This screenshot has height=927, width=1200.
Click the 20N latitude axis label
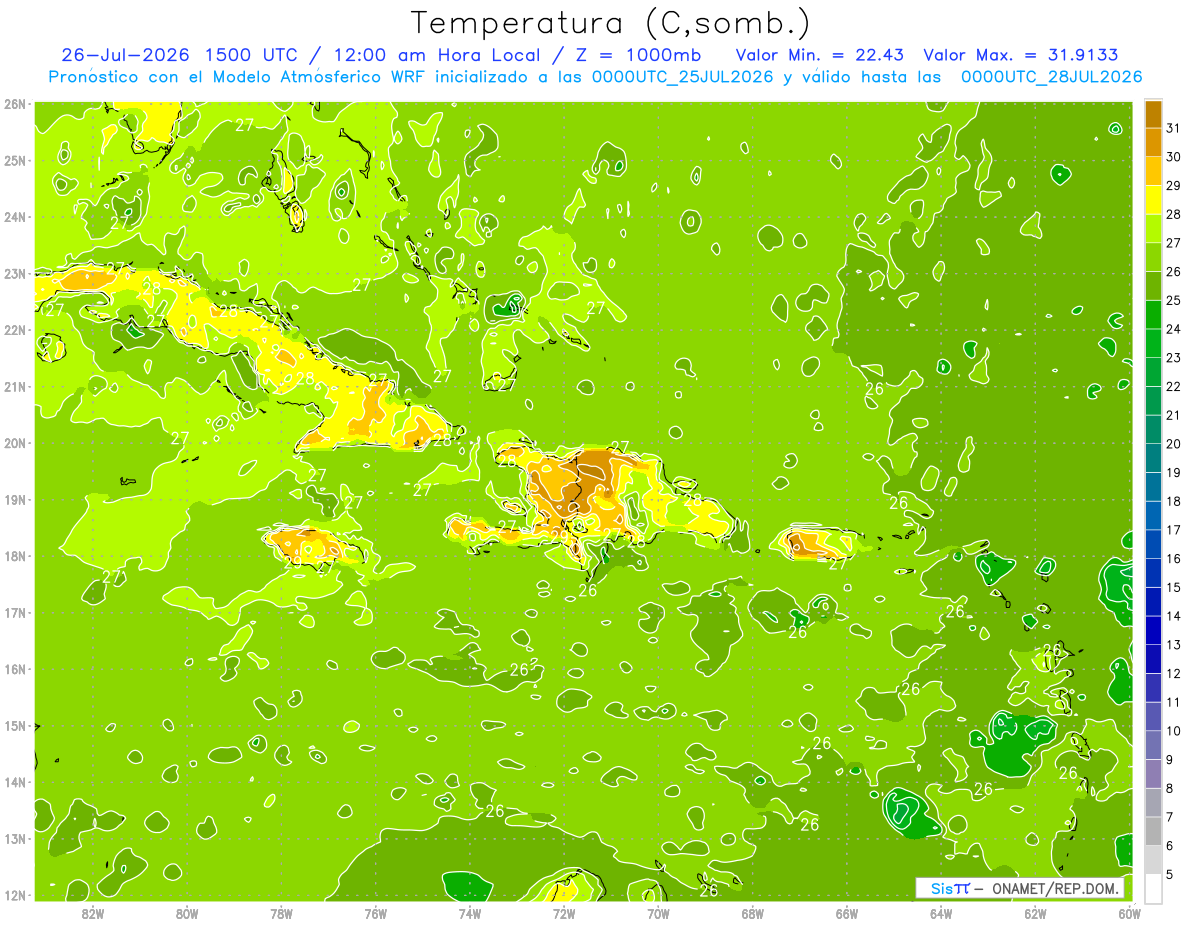coord(14,443)
